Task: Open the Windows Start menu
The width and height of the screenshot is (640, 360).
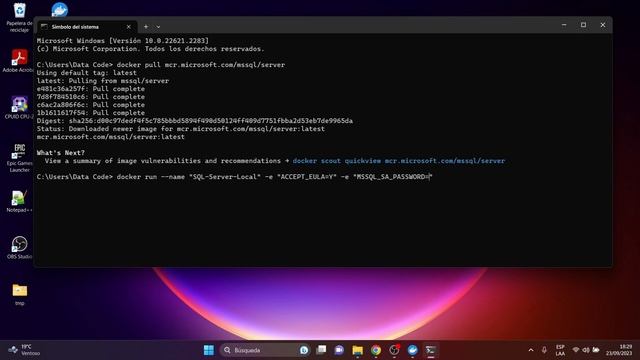Action: click(209, 350)
